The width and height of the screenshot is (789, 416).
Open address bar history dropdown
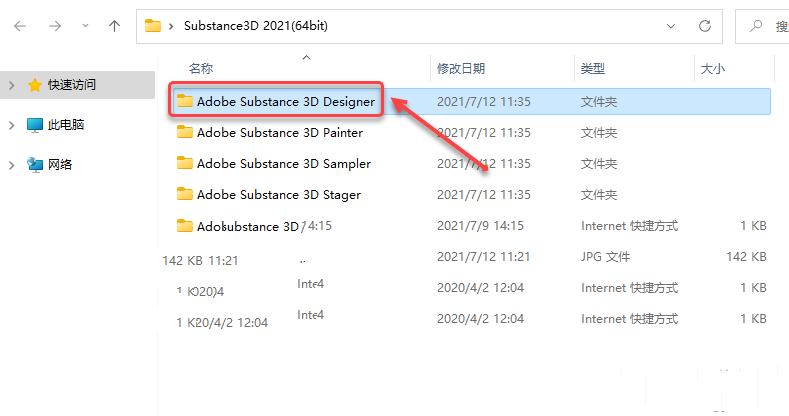click(x=671, y=26)
